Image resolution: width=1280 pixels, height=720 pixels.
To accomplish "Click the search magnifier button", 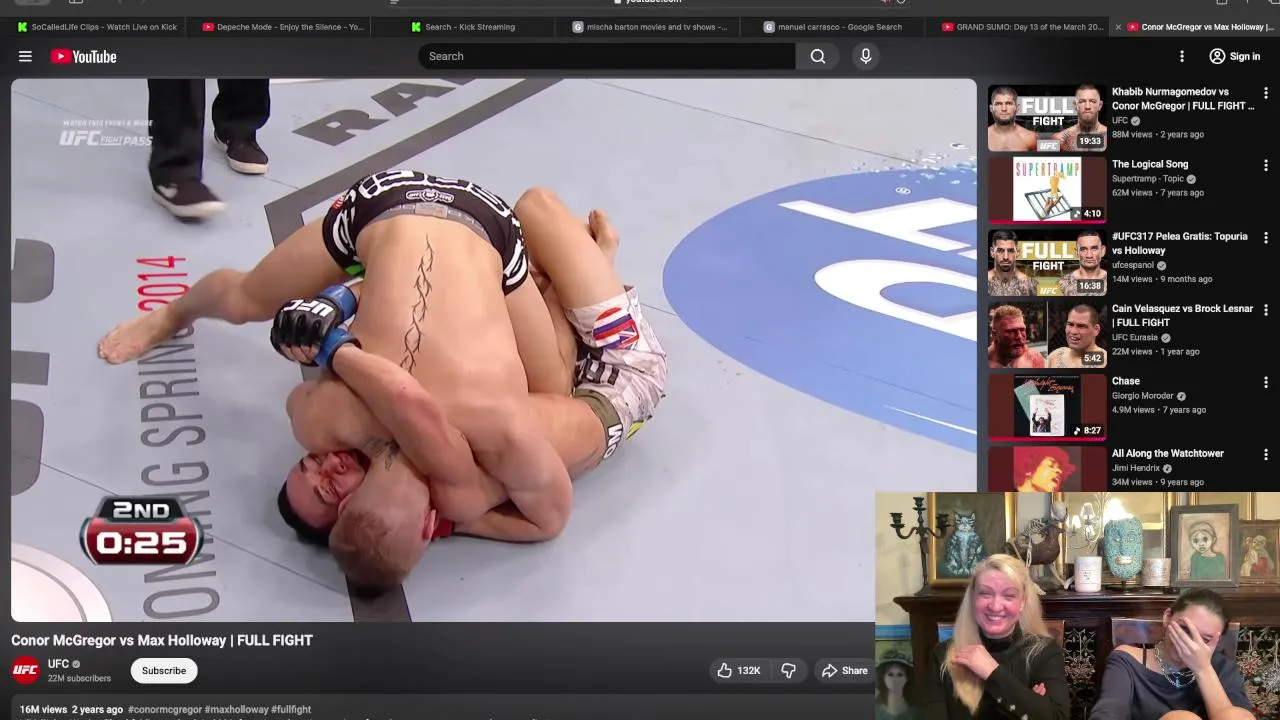I will coord(818,56).
